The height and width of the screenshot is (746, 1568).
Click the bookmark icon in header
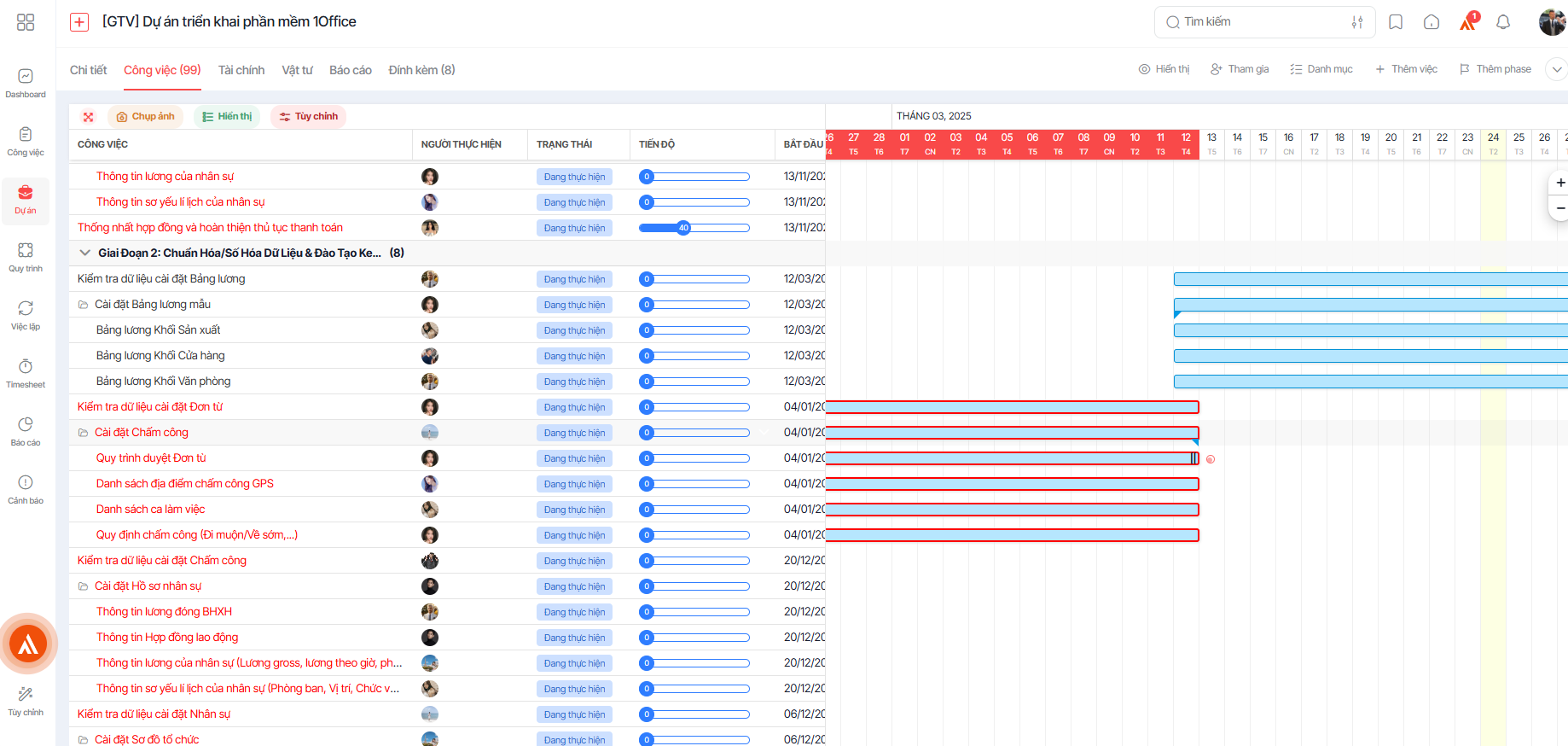[x=1396, y=22]
